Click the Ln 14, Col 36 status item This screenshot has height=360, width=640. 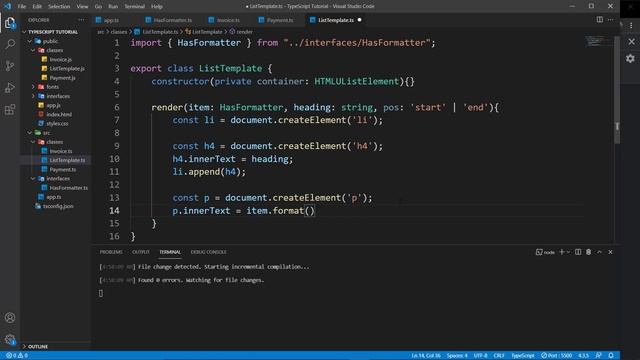[426, 356]
